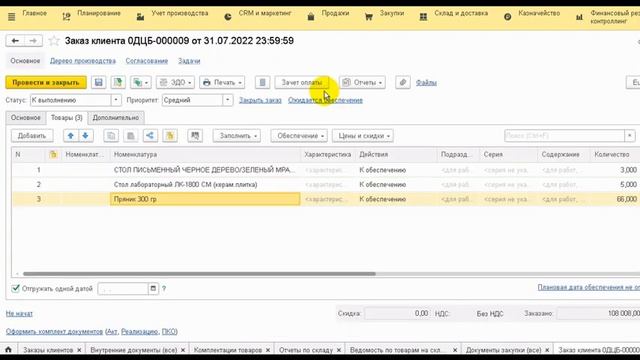Save the document with the floppy disk icon
This screenshot has width=640, height=360.
point(98,82)
